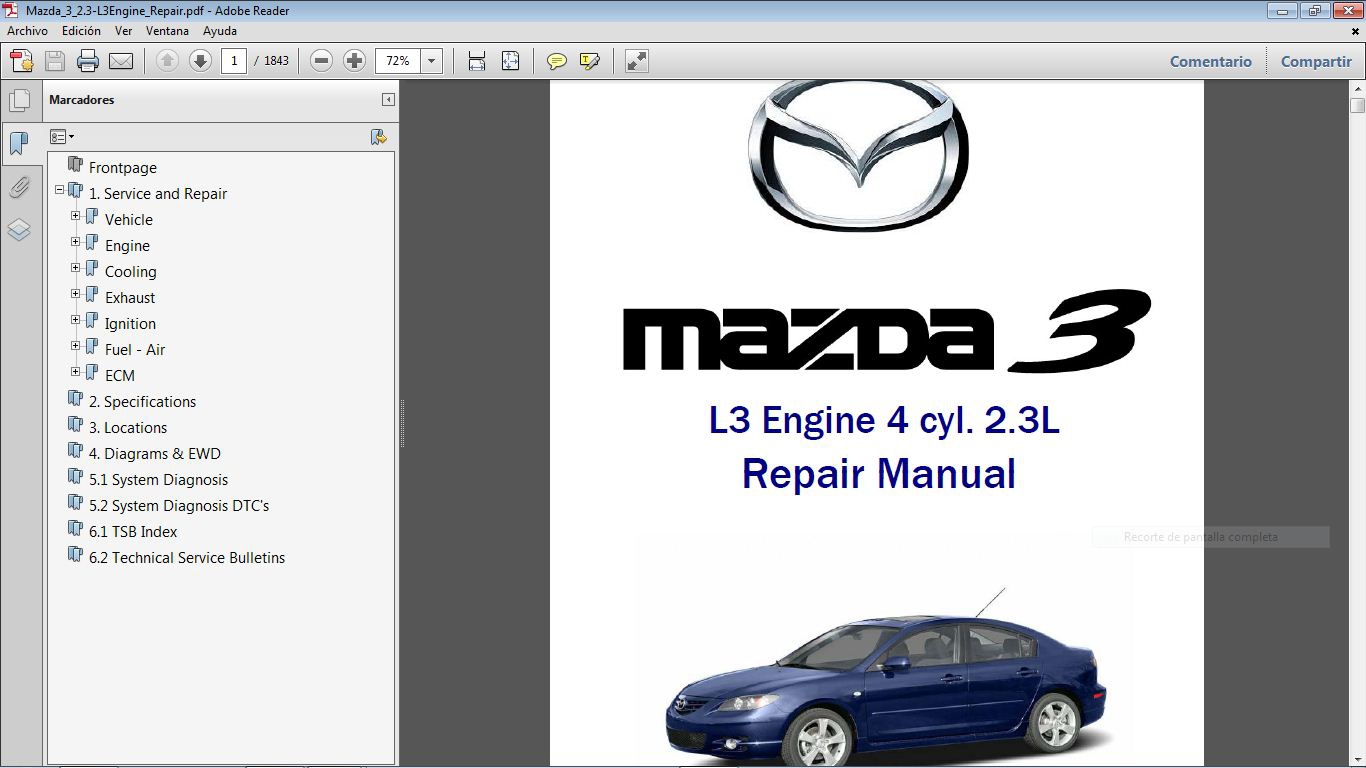Select the Page Thumbnails panel icon
The image size is (1366, 768).
click(21, 99)
